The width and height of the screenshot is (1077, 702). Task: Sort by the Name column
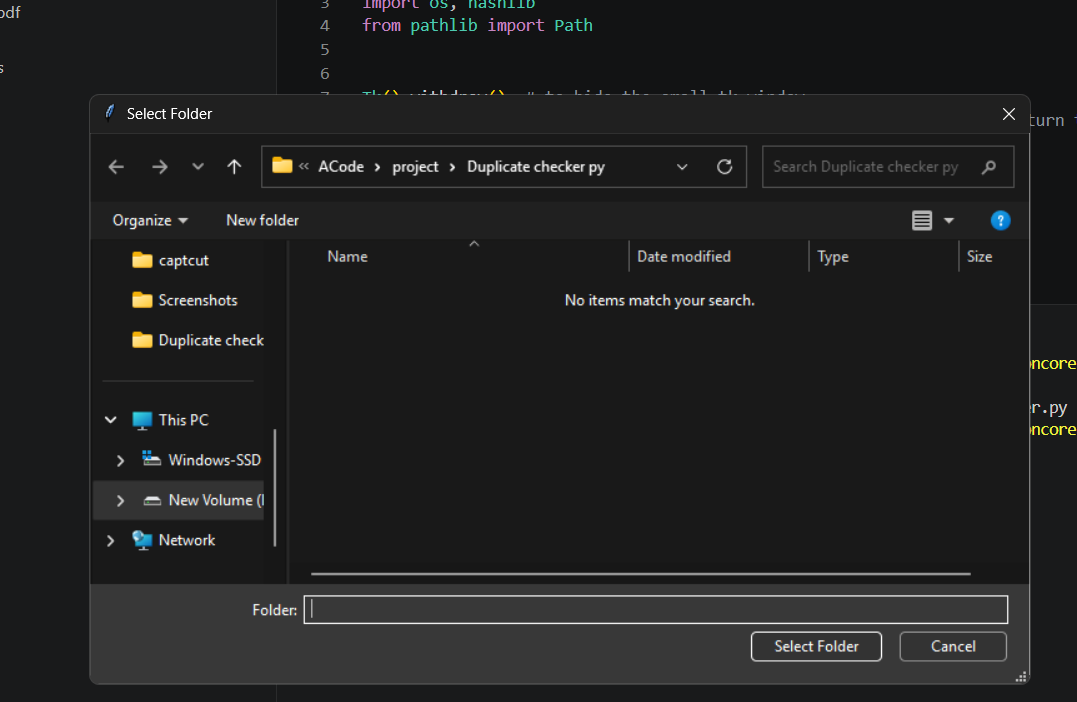click(x=348, y=256)
